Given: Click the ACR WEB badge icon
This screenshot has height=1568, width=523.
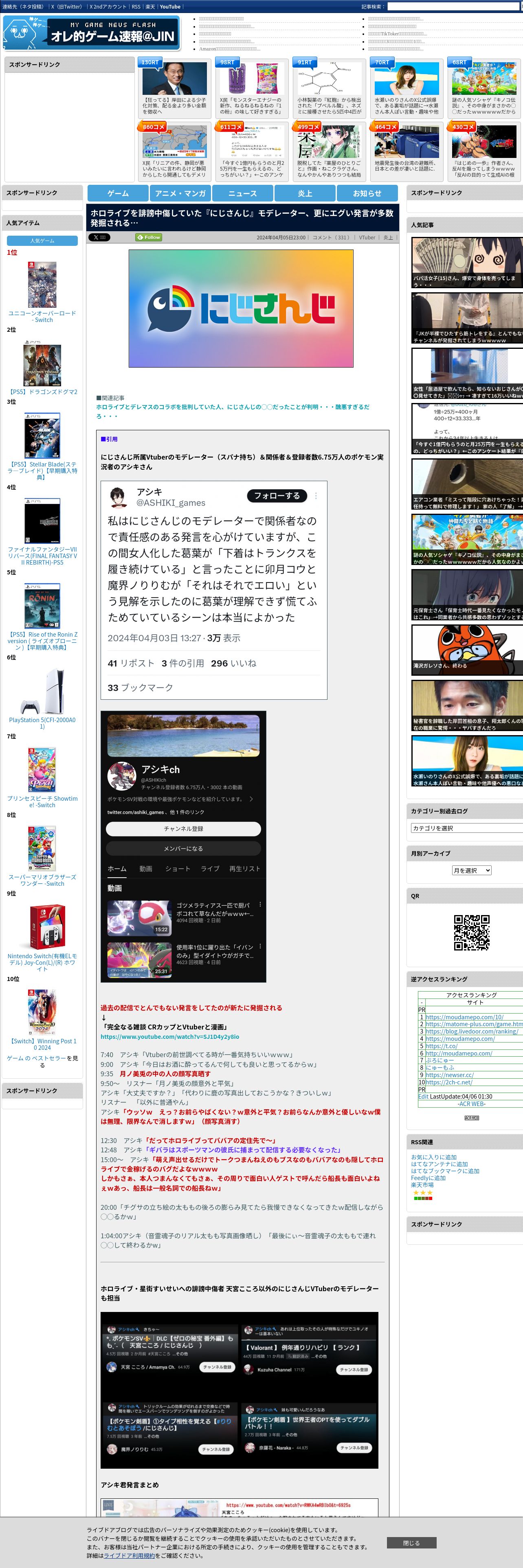Looking at the screenshot, I should [472, 1117].
